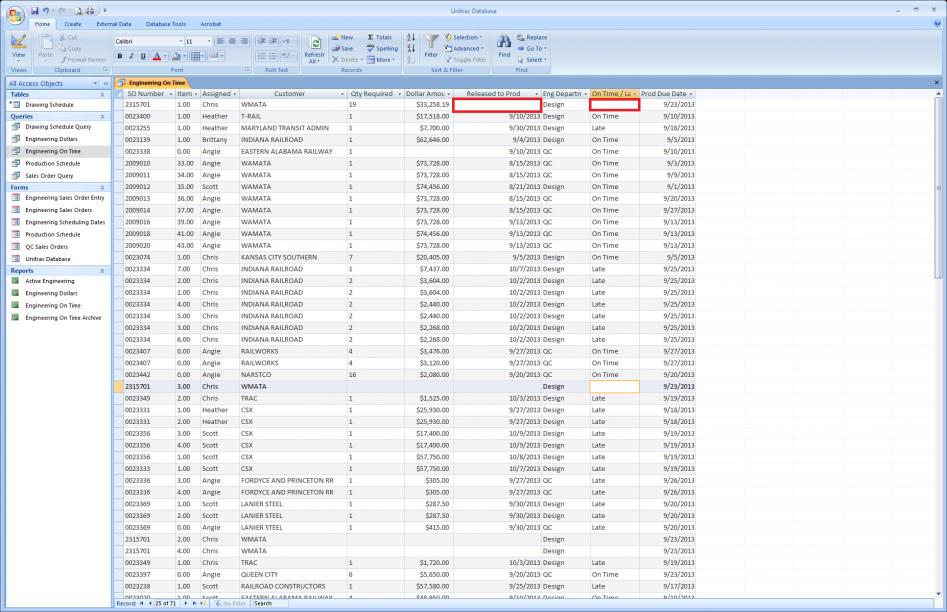Click the Font Color button
This screenshot has height=612, width=947.
pyautogui.click(x=157, y=56)
